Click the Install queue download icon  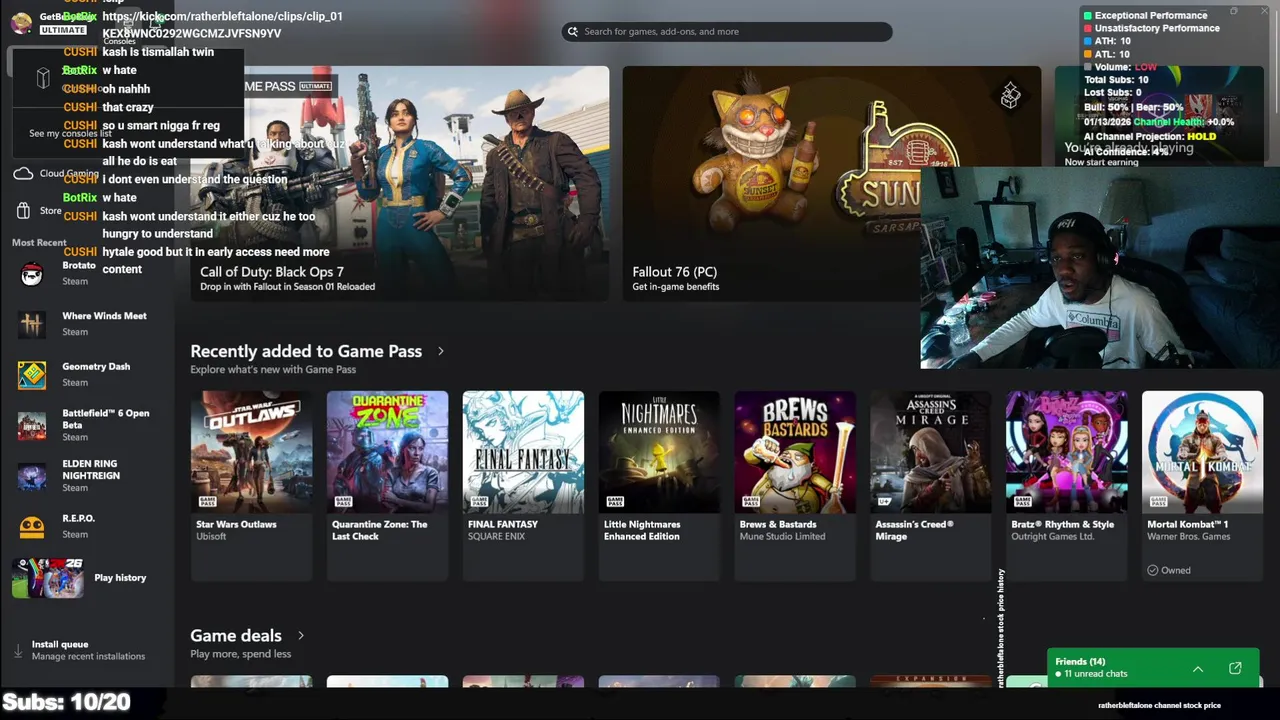coord(18,650)
